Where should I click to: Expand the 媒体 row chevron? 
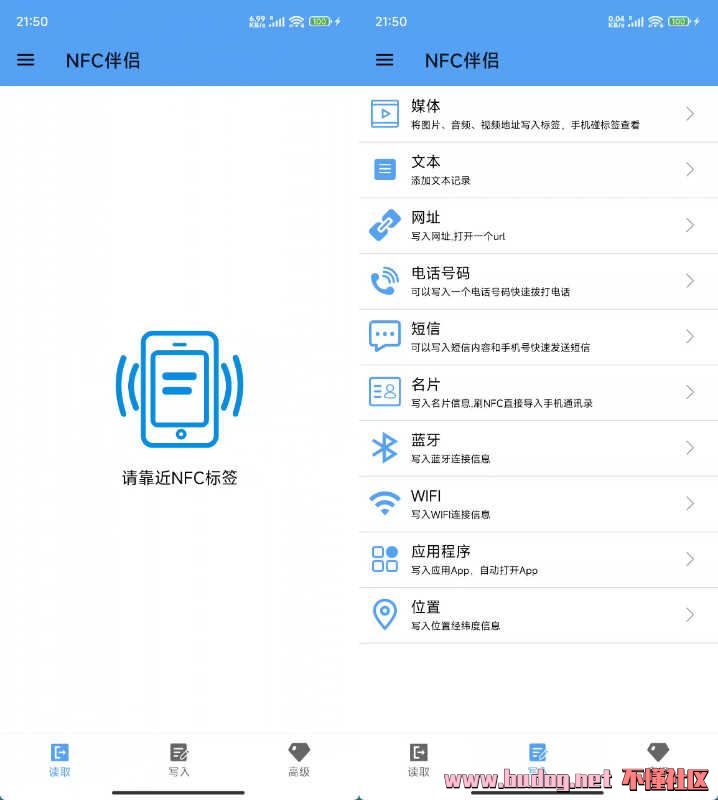(x=690, y=113)
